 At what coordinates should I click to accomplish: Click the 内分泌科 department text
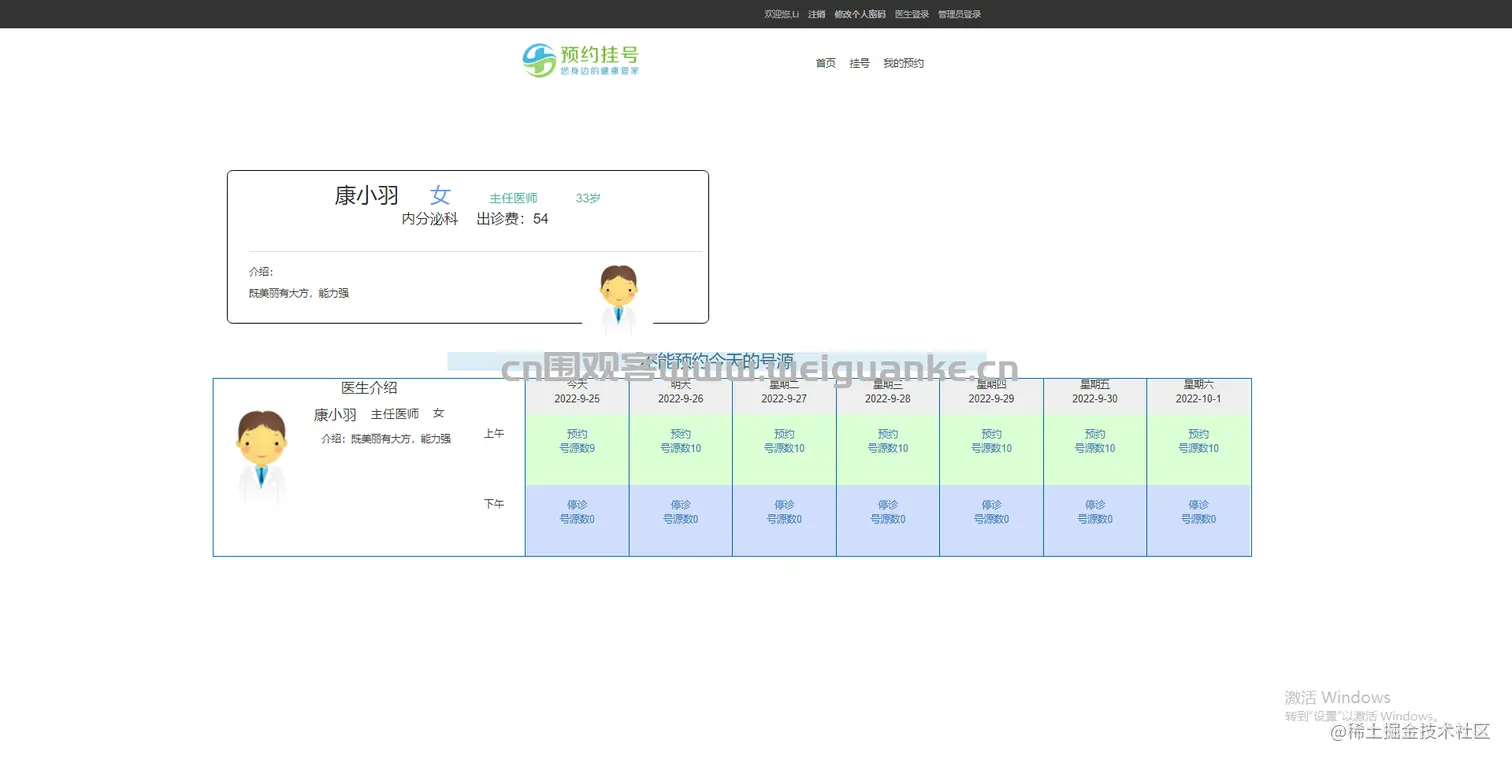click(430, 219)
